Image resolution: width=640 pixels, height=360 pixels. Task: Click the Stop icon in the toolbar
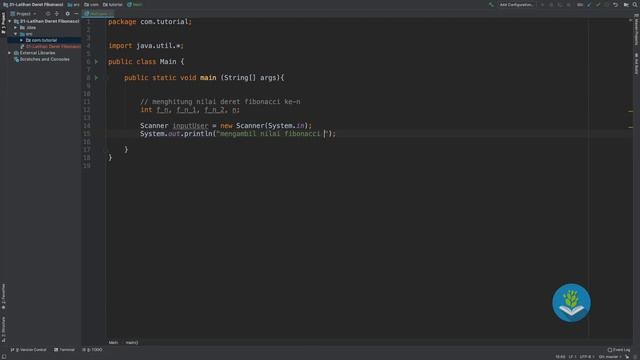pos(569,5)
